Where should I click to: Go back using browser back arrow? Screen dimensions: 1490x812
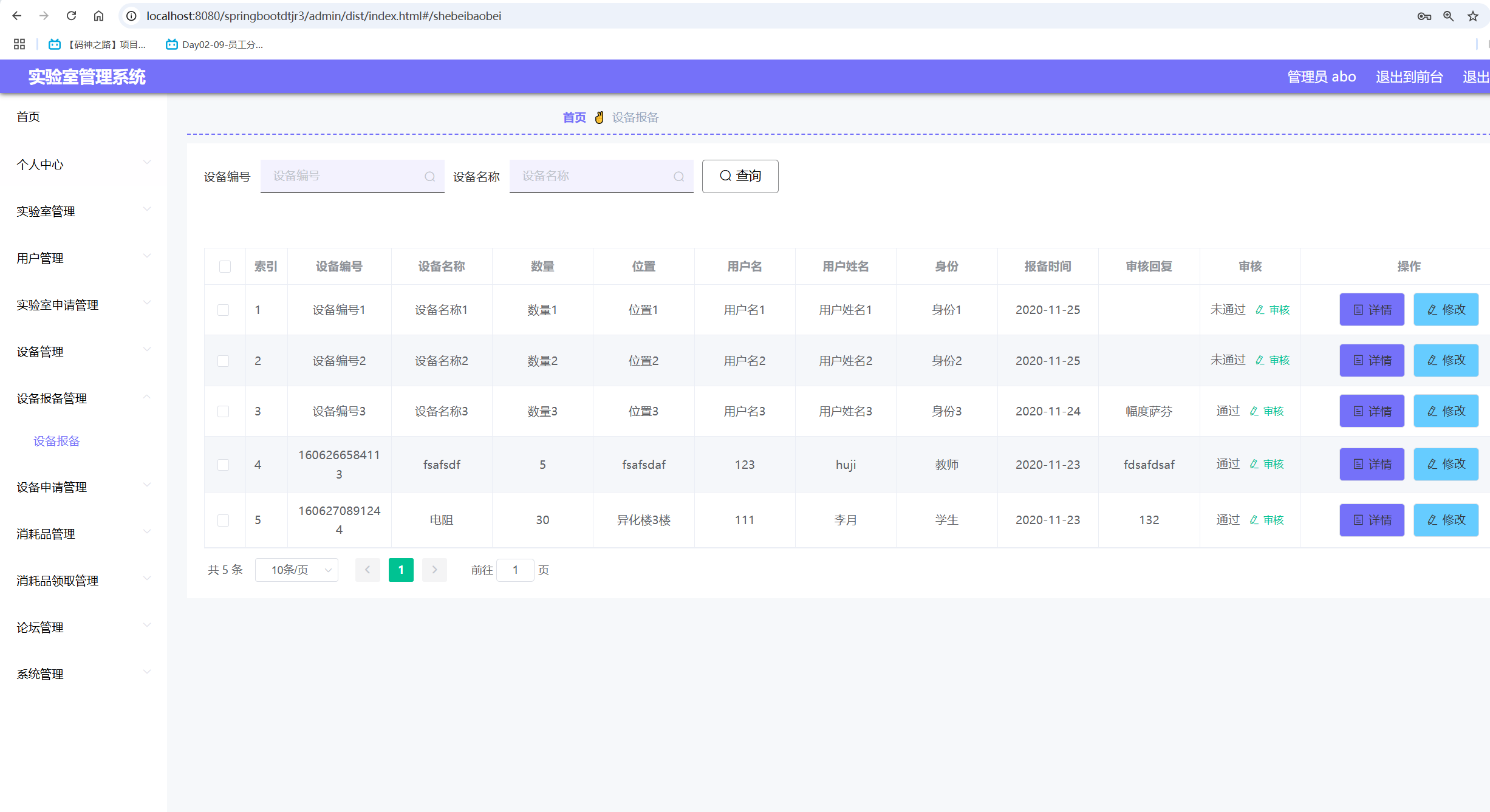pyautogui.click(x=17, y=16)
